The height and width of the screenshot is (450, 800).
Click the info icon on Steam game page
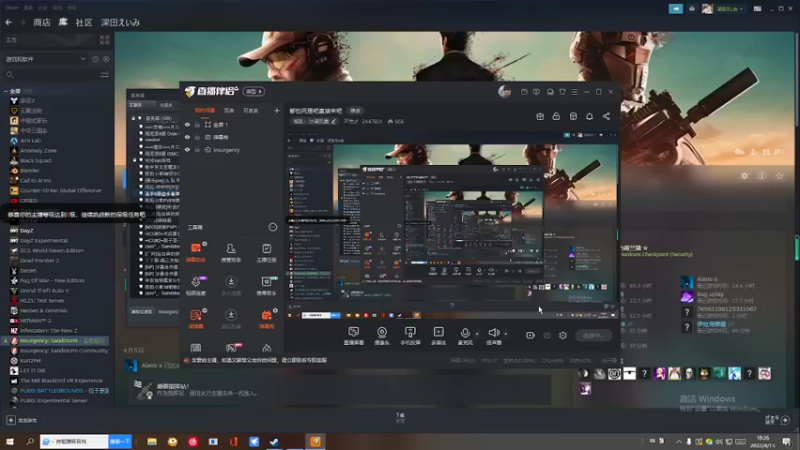pos(762,176)
